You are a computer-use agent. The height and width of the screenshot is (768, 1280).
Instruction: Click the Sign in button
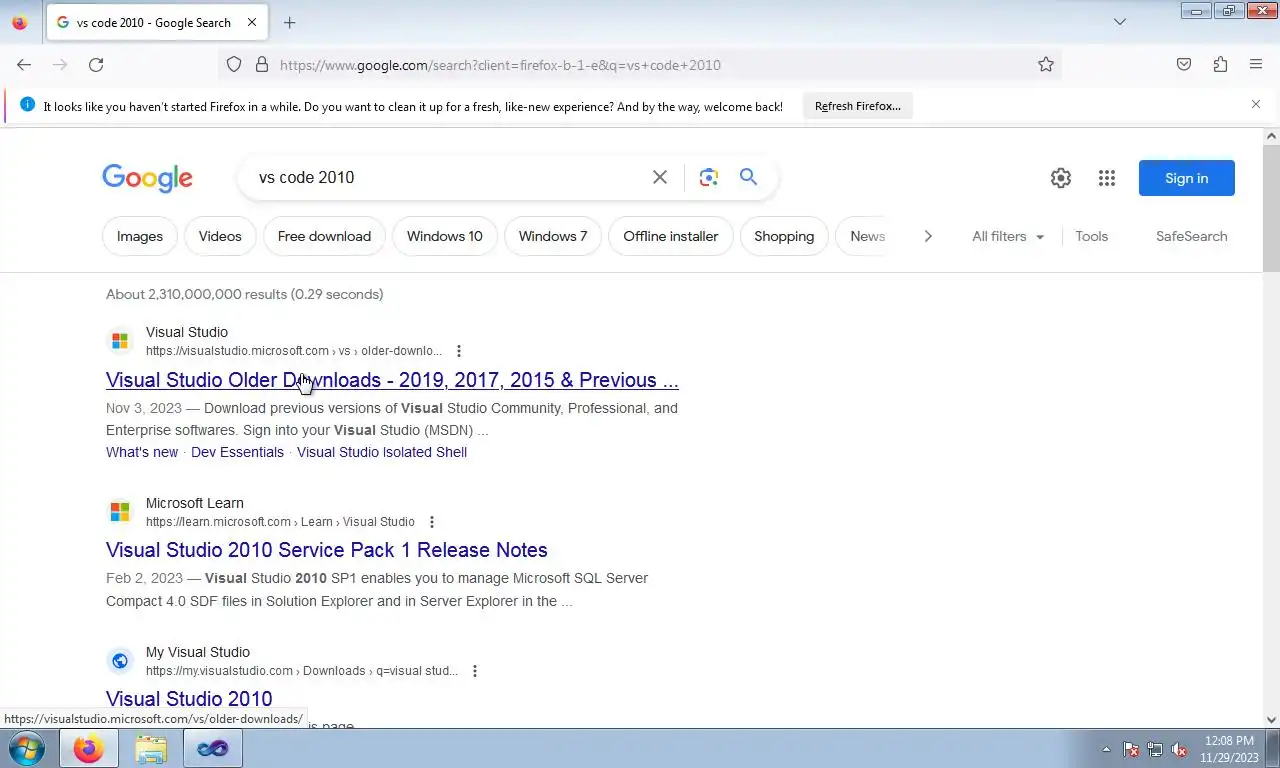[x=1187, y=178]
